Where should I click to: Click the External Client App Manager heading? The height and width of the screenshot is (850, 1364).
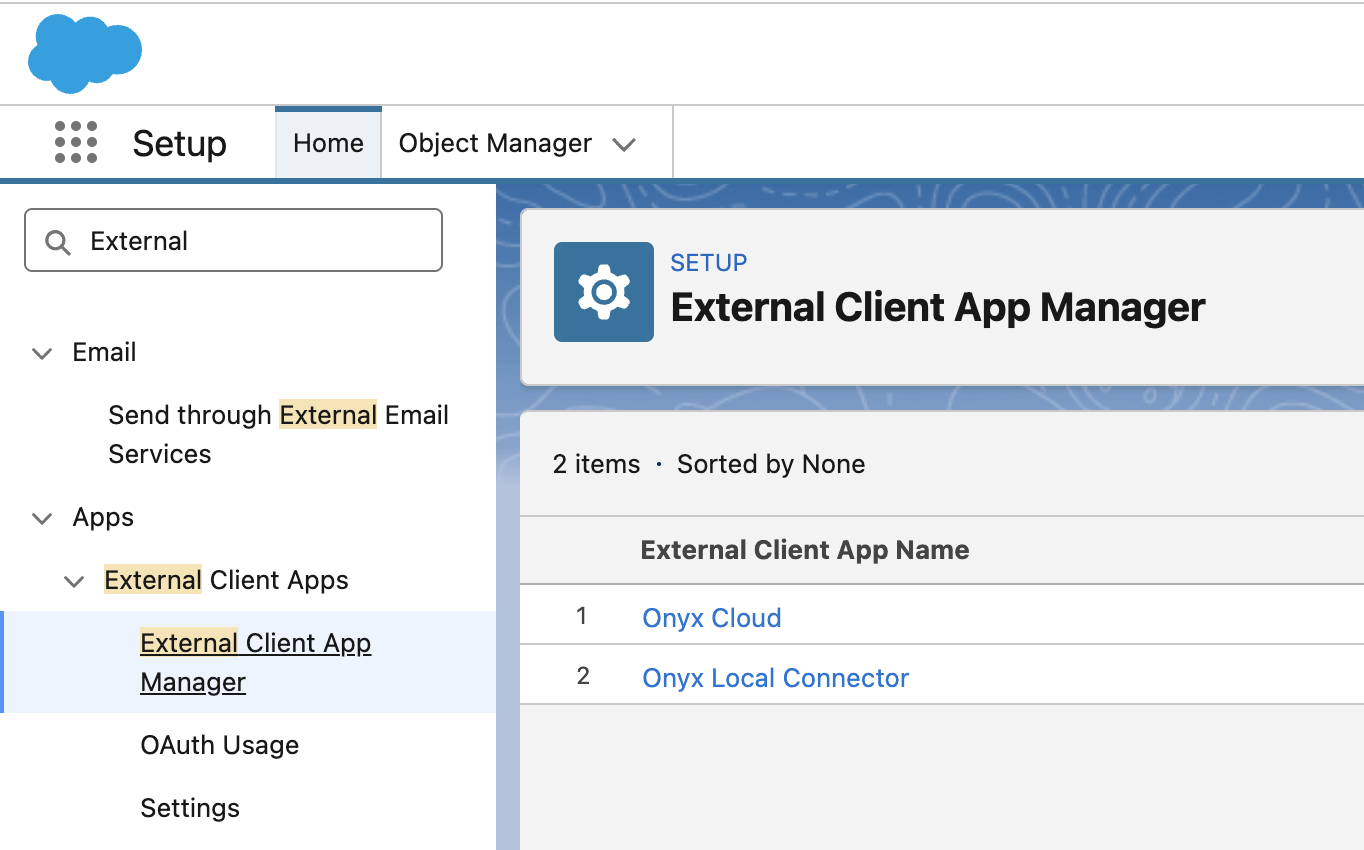pos(938,307)
